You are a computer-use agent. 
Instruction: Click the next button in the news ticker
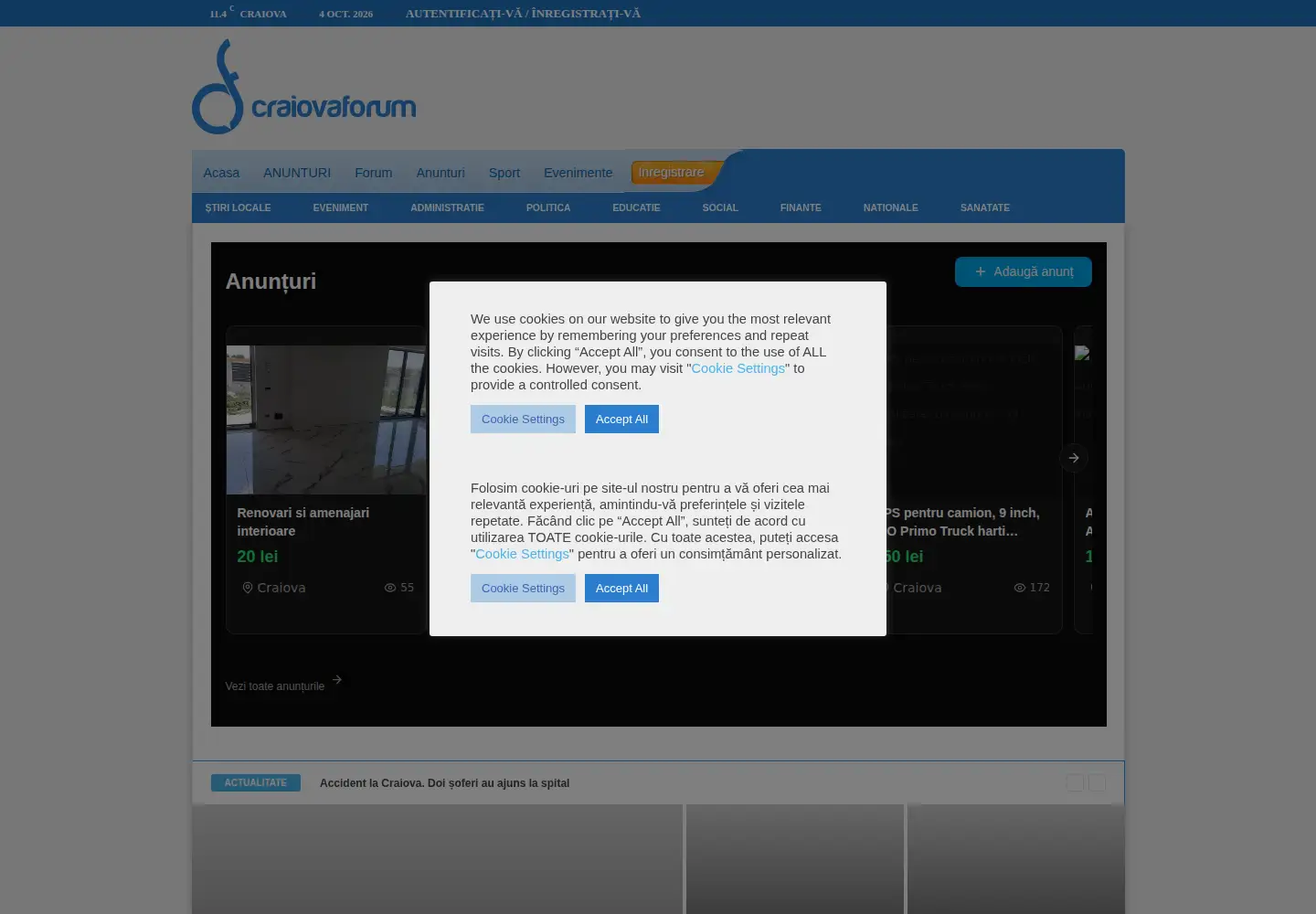coord(1097,783)
